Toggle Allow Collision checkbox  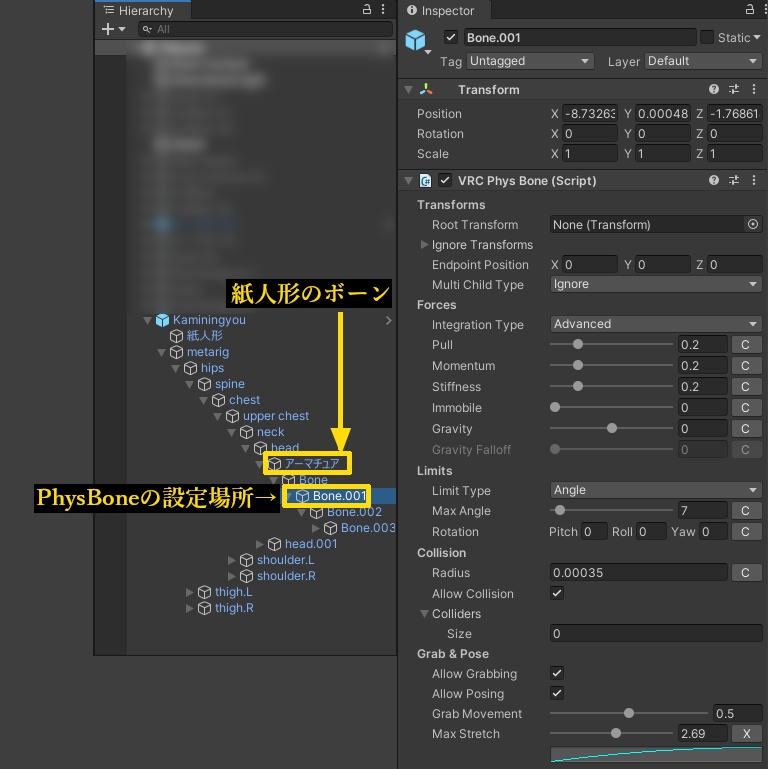point(557,593)
